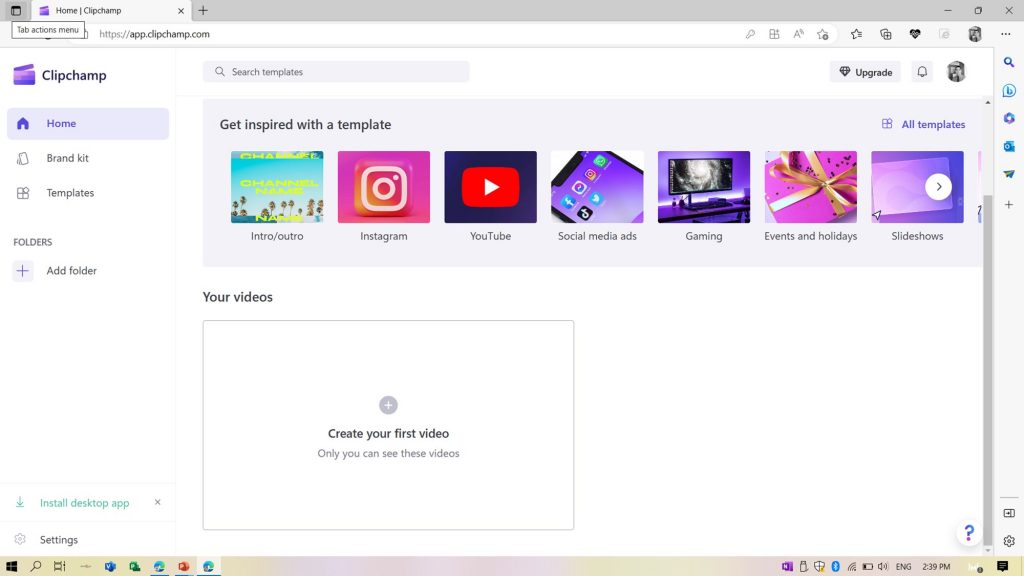Open Edge sidebar search
The width and height of the screenshot is (1024, 576).
[x=1009, y=63]
